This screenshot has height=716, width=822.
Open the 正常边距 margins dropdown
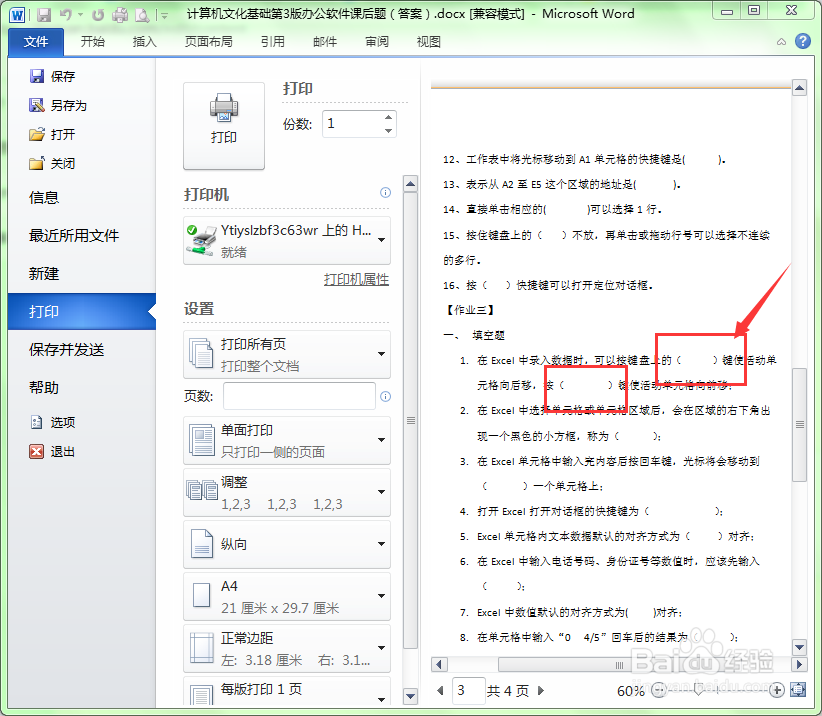(x=287, y=648)
